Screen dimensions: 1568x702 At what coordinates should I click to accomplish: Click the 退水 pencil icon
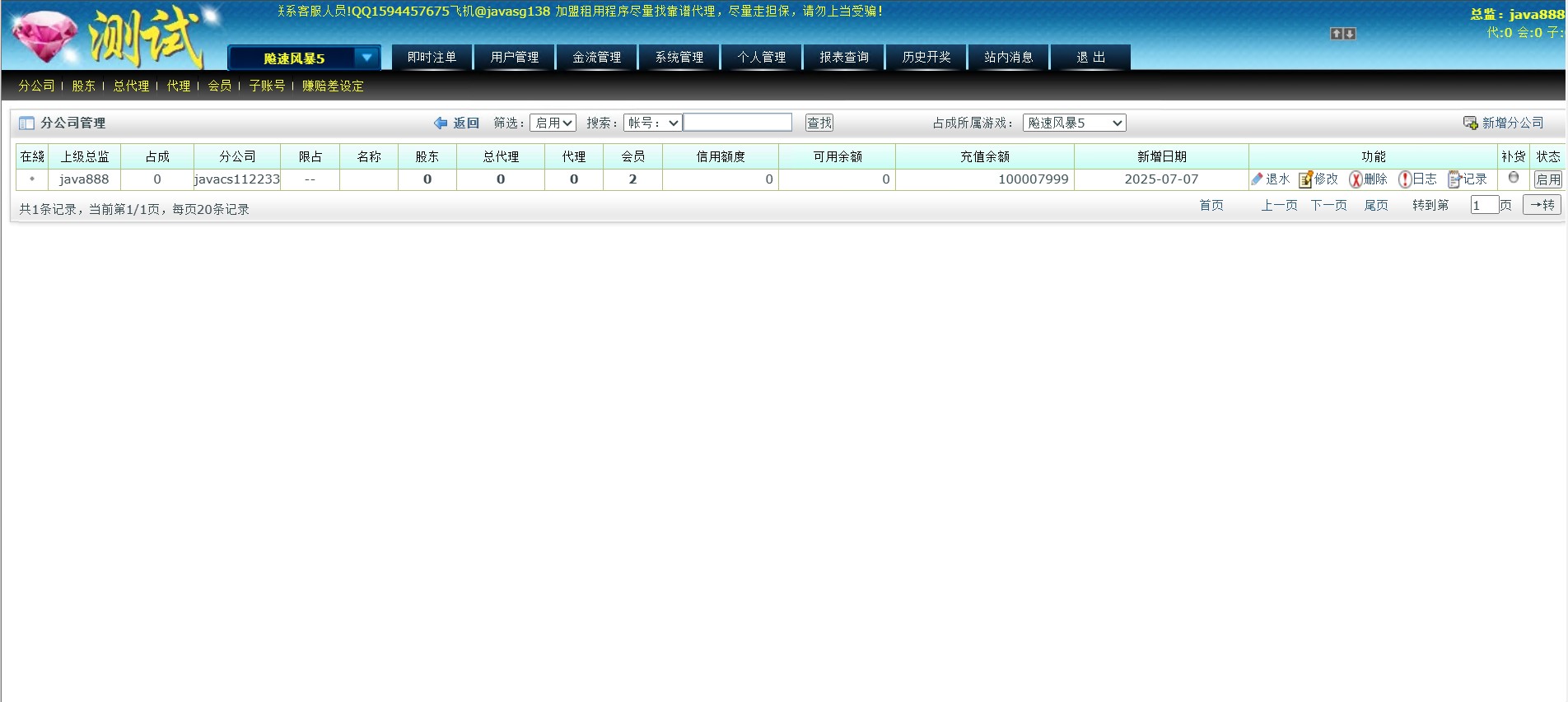[1257, 179]
